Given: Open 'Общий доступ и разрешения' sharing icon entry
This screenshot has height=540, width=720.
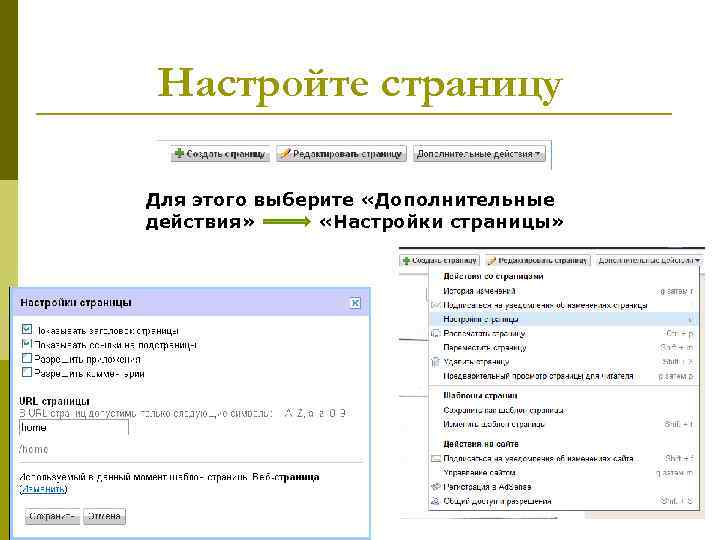Looking at the screenshot, I should point(435,501).
